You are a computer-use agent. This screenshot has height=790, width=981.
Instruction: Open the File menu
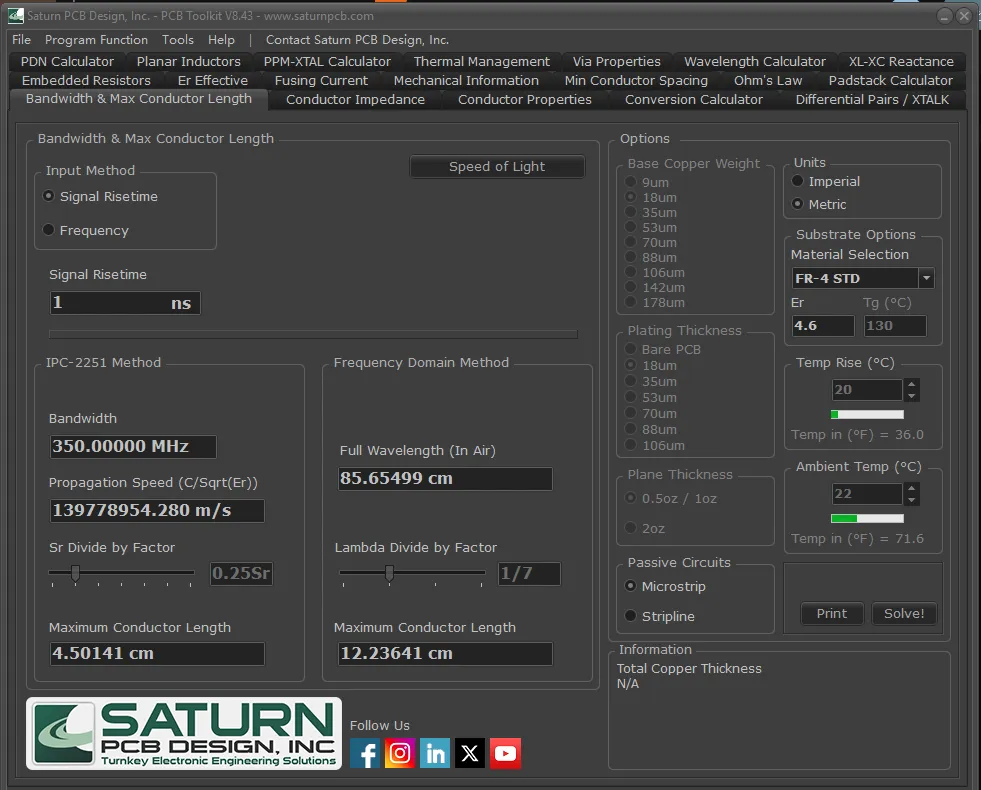click(21, 40)
